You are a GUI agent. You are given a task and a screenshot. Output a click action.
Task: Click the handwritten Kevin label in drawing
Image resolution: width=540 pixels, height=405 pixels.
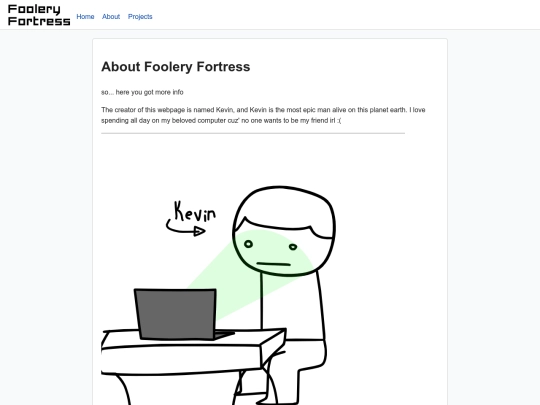point(195,211)
